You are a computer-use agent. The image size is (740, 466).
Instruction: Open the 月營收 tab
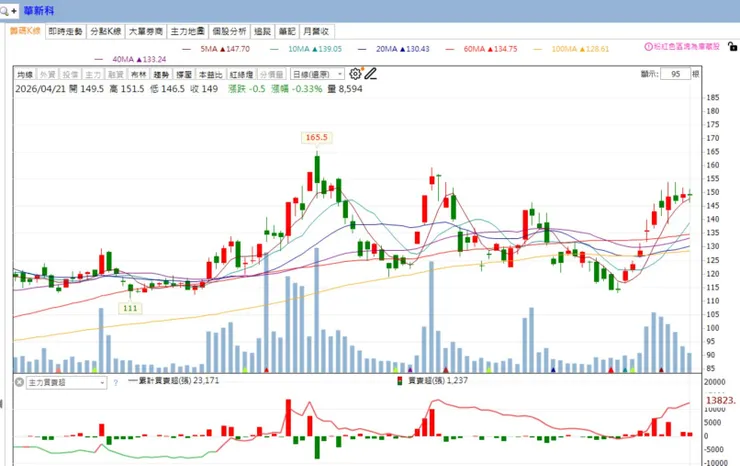tap(316, 32)
